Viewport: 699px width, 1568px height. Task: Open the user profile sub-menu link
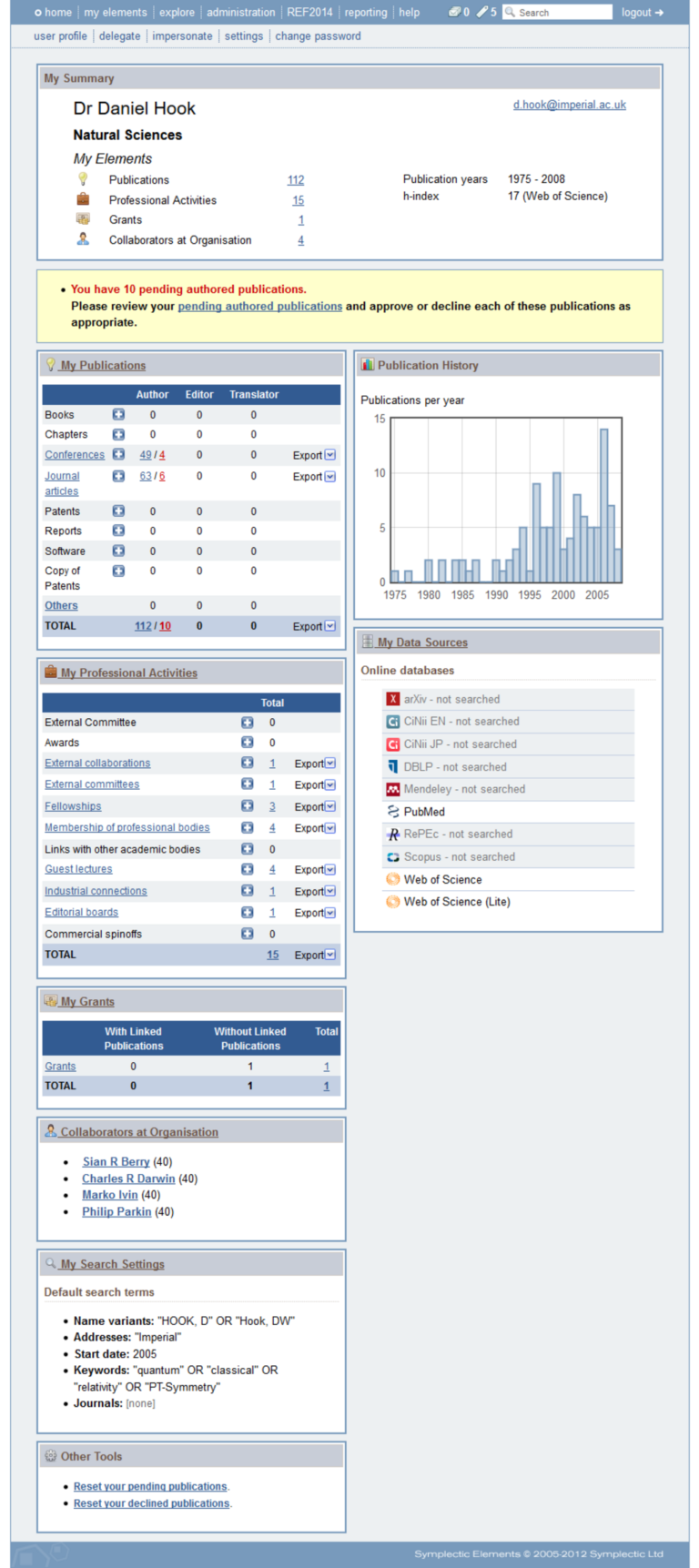pos(60,36)
